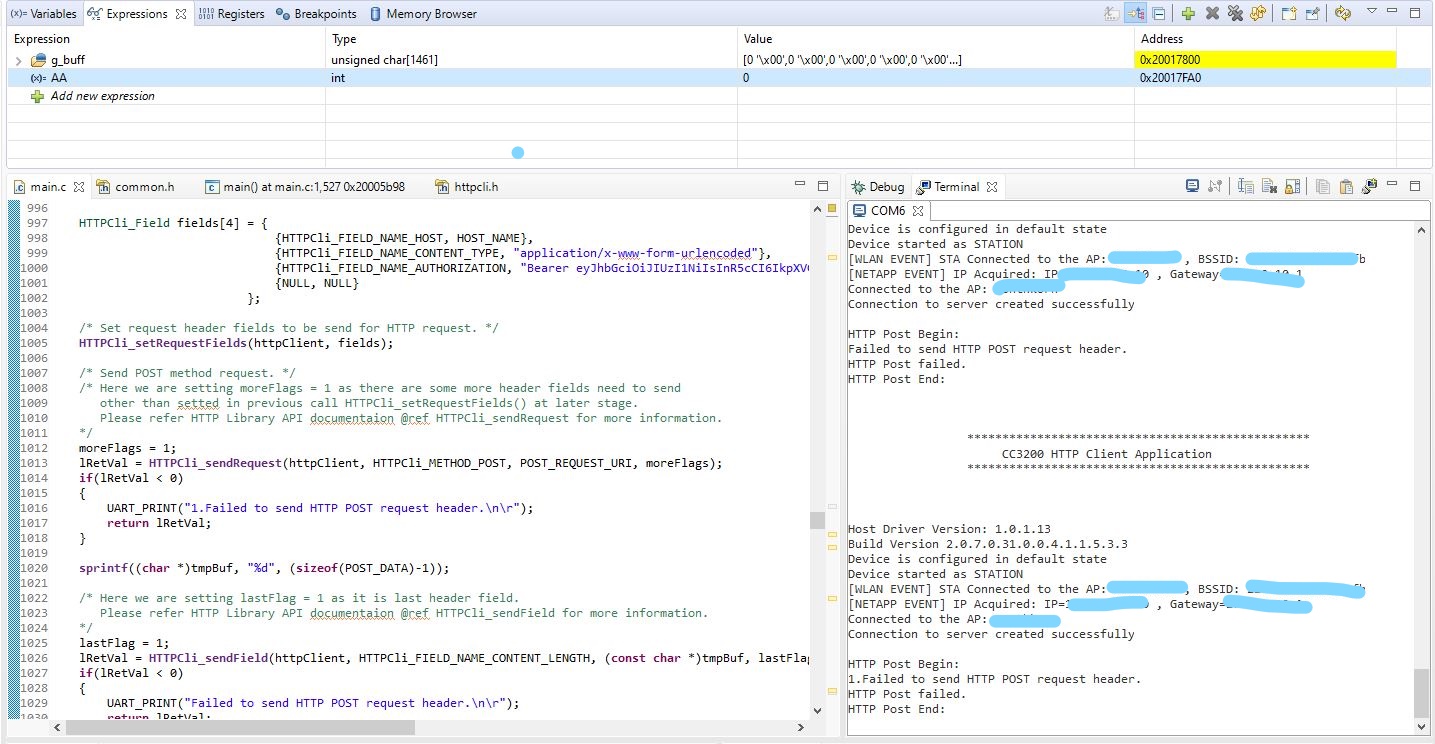Click the Disconnect terminal icon
The image size is (1435, 744).
(x=1215, y=186)
